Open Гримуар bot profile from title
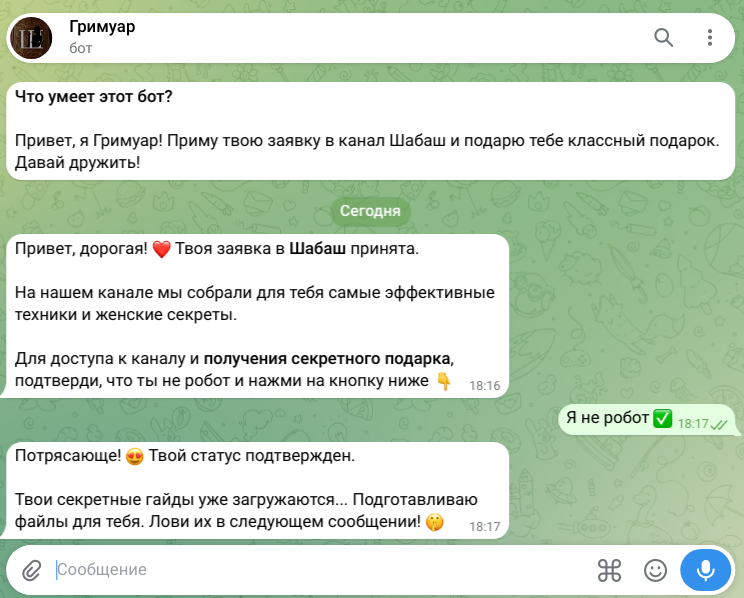744x598 pixels. [102, 27]
